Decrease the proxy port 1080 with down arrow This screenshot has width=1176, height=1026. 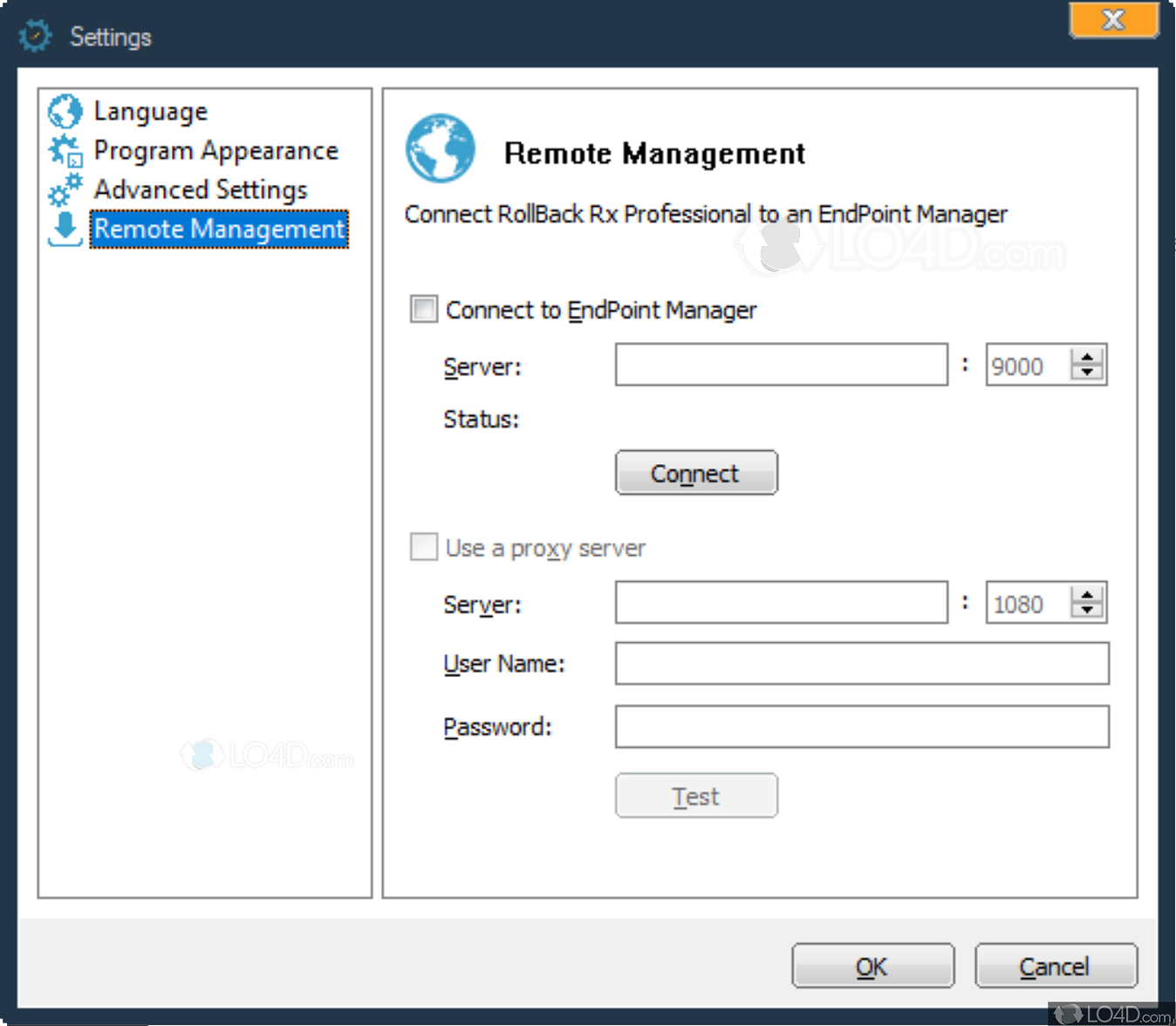pos(1086,610)
